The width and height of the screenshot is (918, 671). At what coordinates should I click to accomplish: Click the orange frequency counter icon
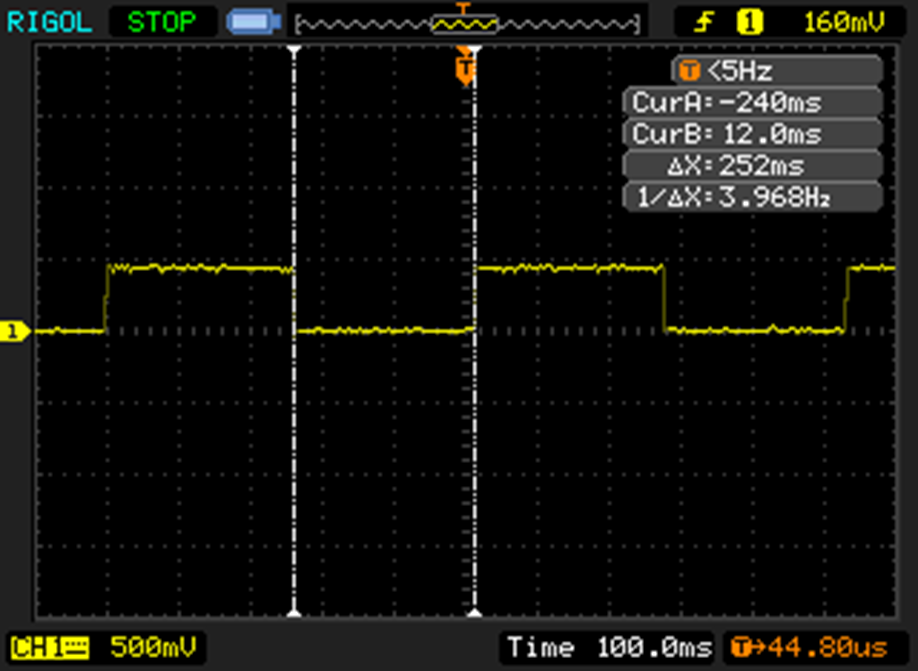pyautogui.click(x=690, y=71)
